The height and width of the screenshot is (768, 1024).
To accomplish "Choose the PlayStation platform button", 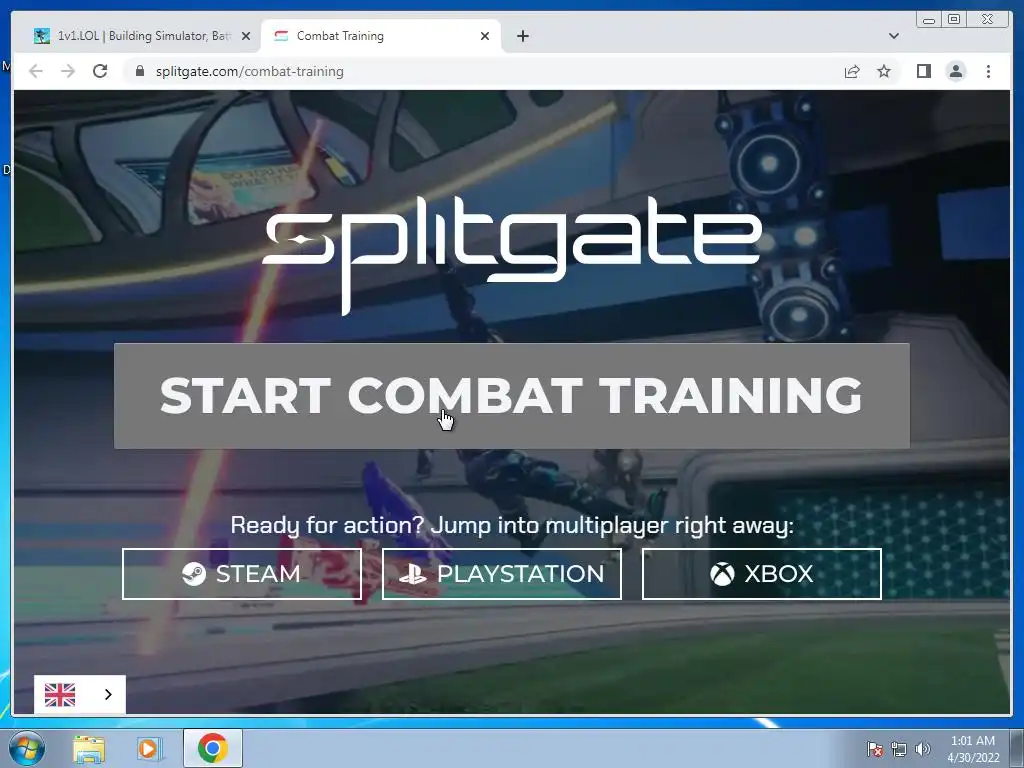I will tap(502, 573).
